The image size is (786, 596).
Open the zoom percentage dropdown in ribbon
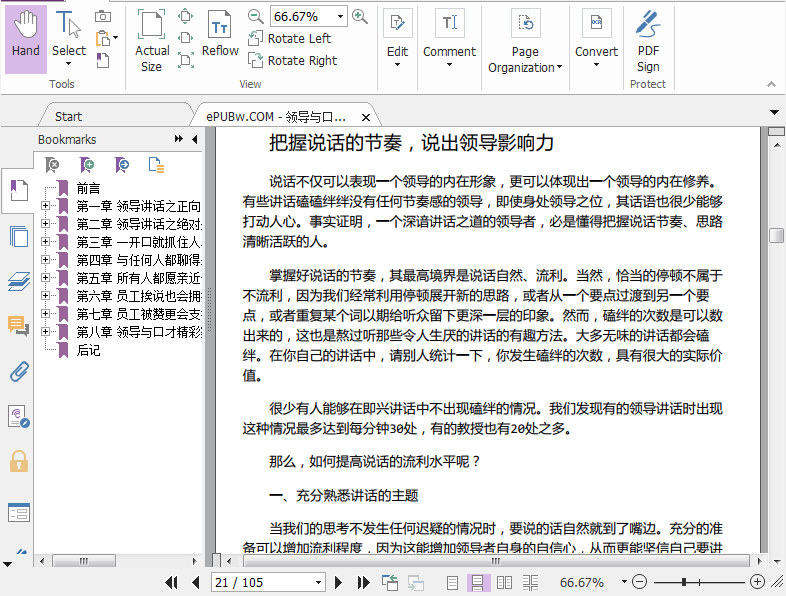click(x=341, y=16)
